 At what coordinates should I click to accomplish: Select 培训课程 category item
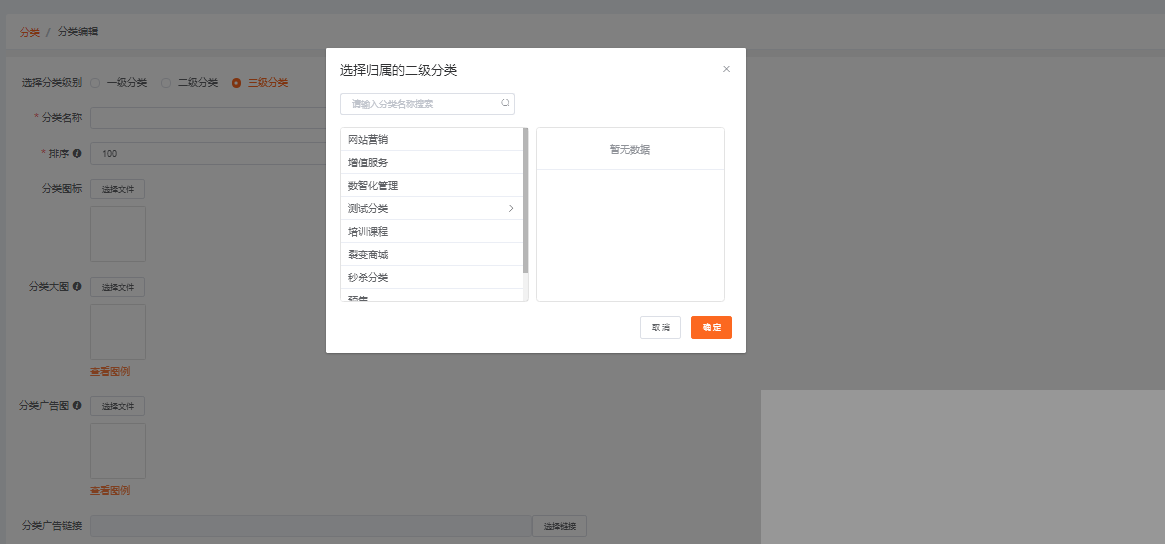point(368,231)
